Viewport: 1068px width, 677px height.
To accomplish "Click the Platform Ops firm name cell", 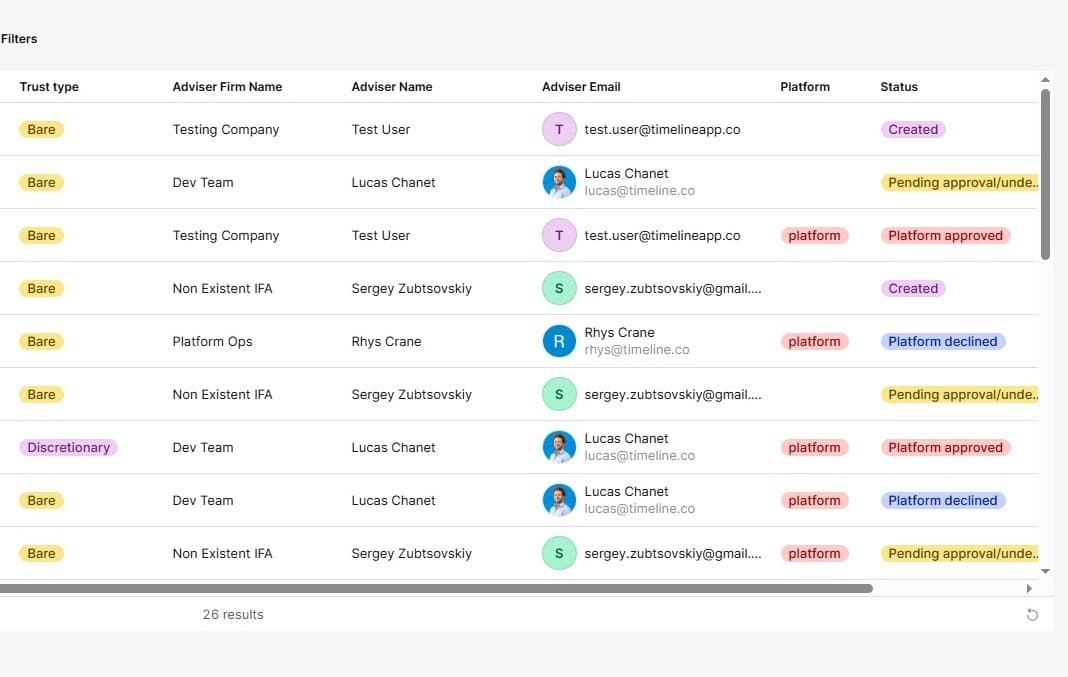I will point(212,341).
